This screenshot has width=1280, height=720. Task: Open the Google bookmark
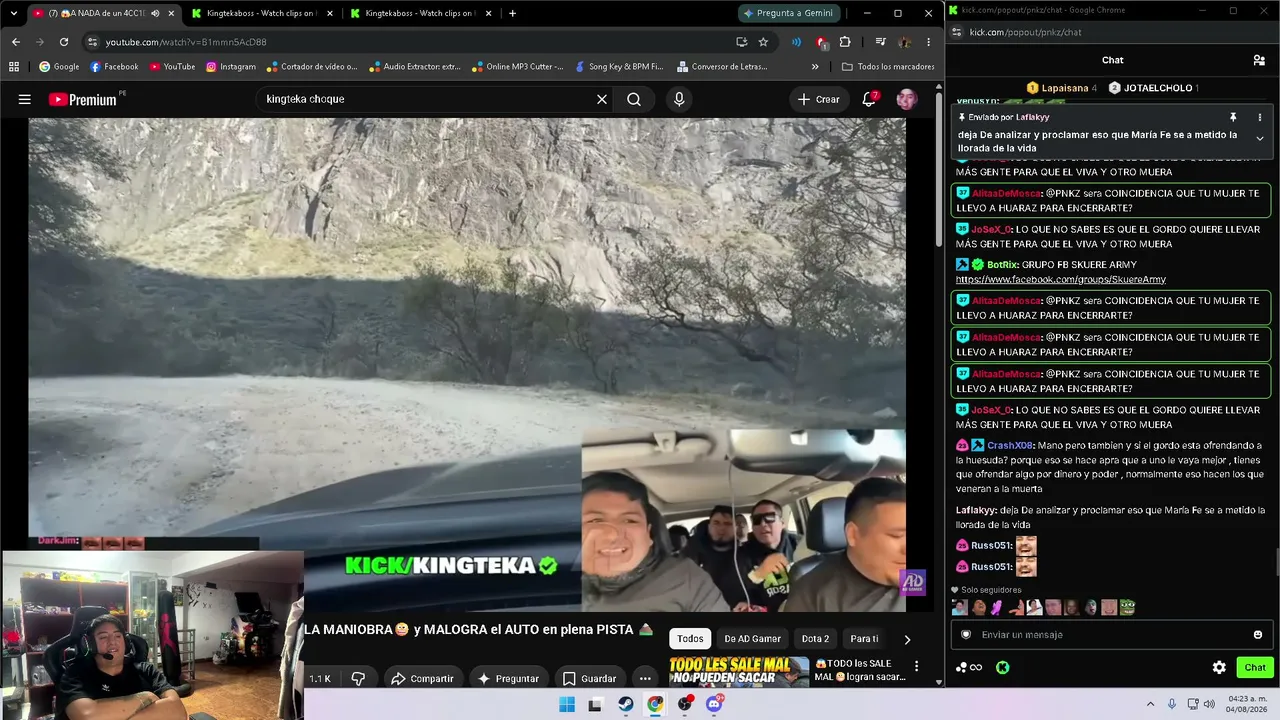[59, 67]
